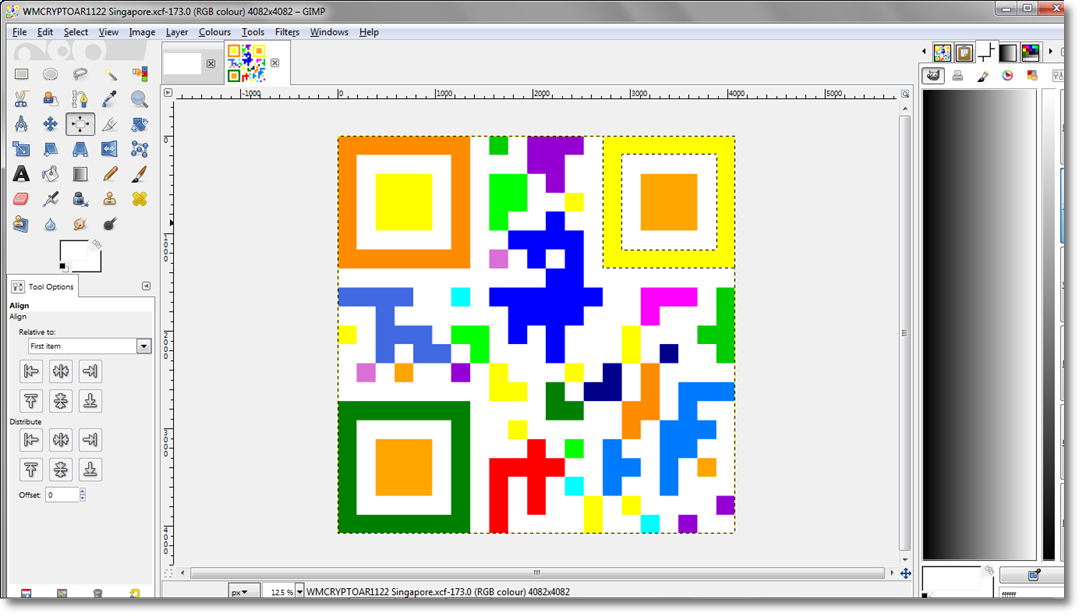Viewport: 1080px width, 615px height.
Task: Open the Colours menu
Action: (x=214, y=32)
